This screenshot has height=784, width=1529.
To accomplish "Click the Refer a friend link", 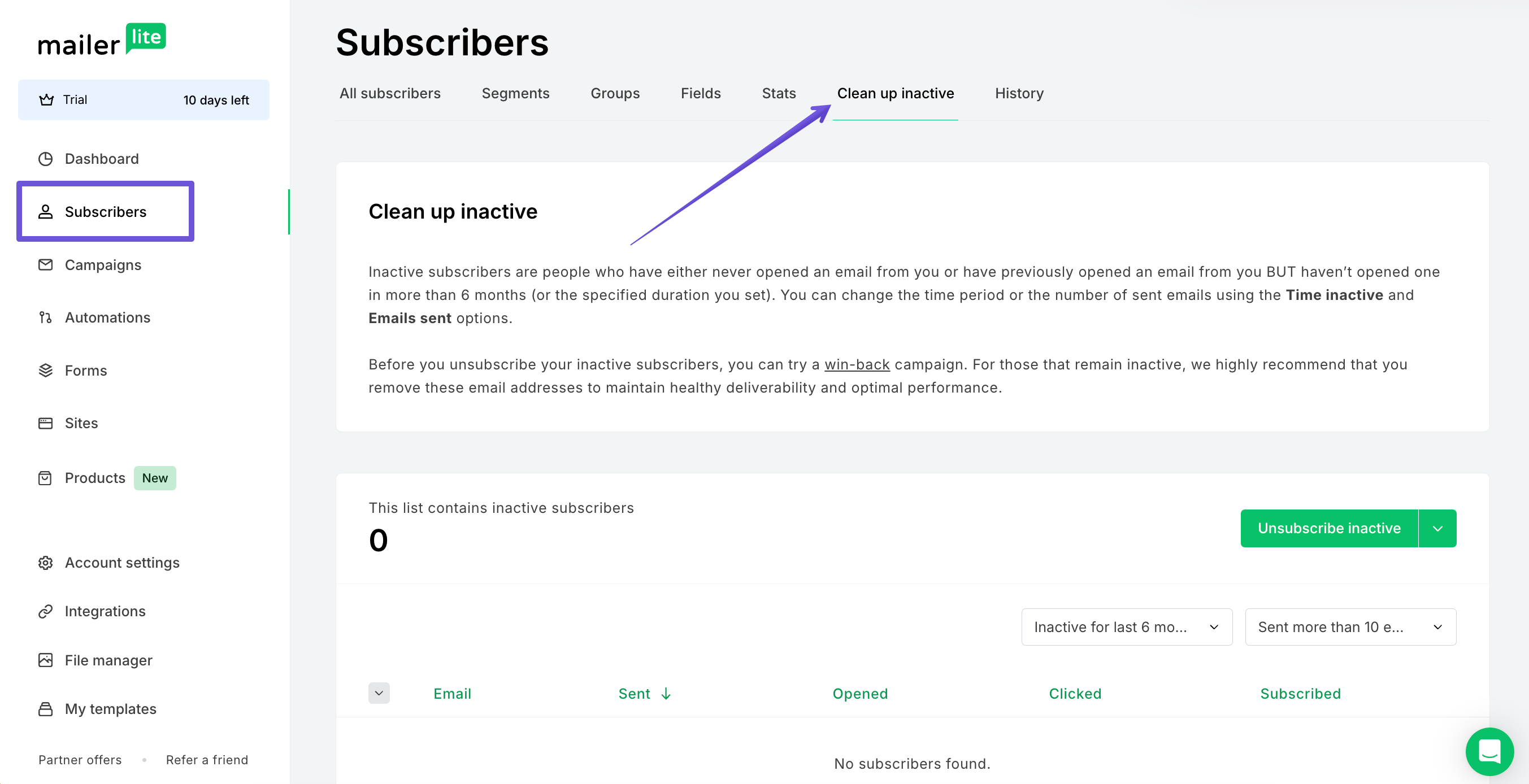I will pos(207,760).
